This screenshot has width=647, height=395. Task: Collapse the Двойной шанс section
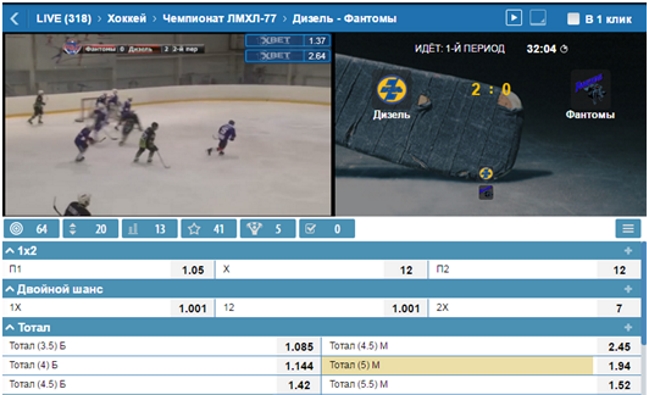tap(9, 289)
